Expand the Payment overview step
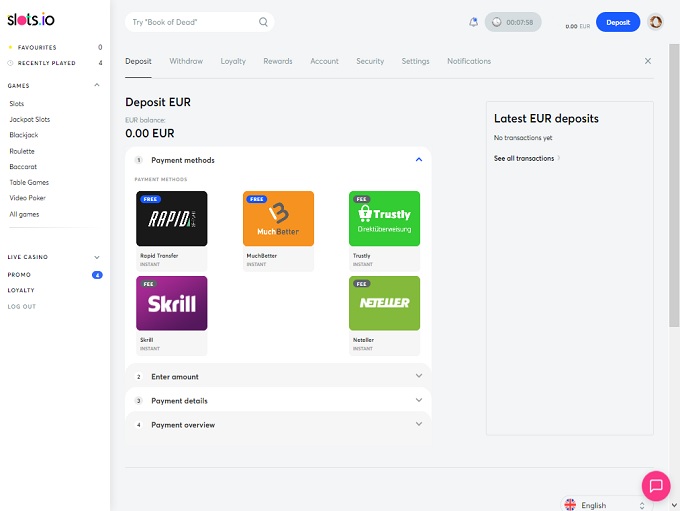Screen dimensions: 680x511 [x=419, y=425]
